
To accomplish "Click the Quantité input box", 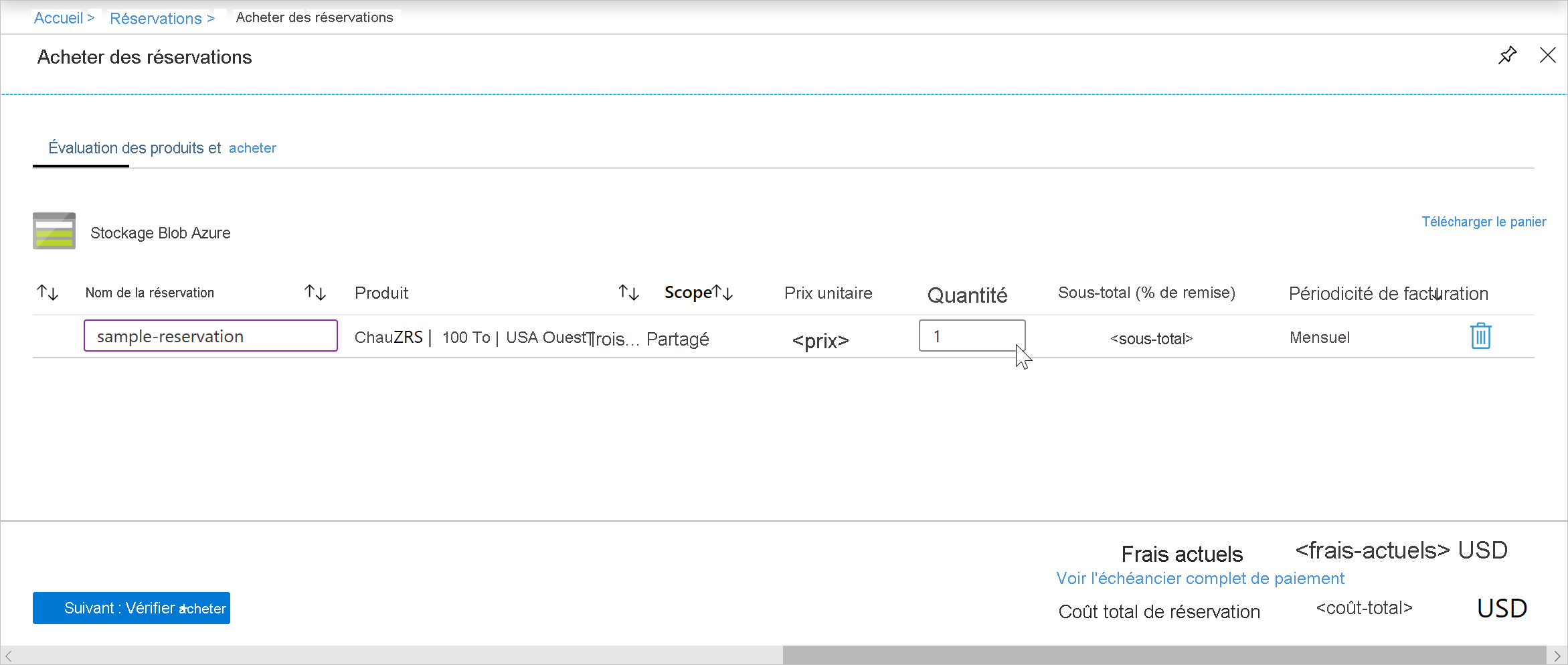I will point(971,336).
